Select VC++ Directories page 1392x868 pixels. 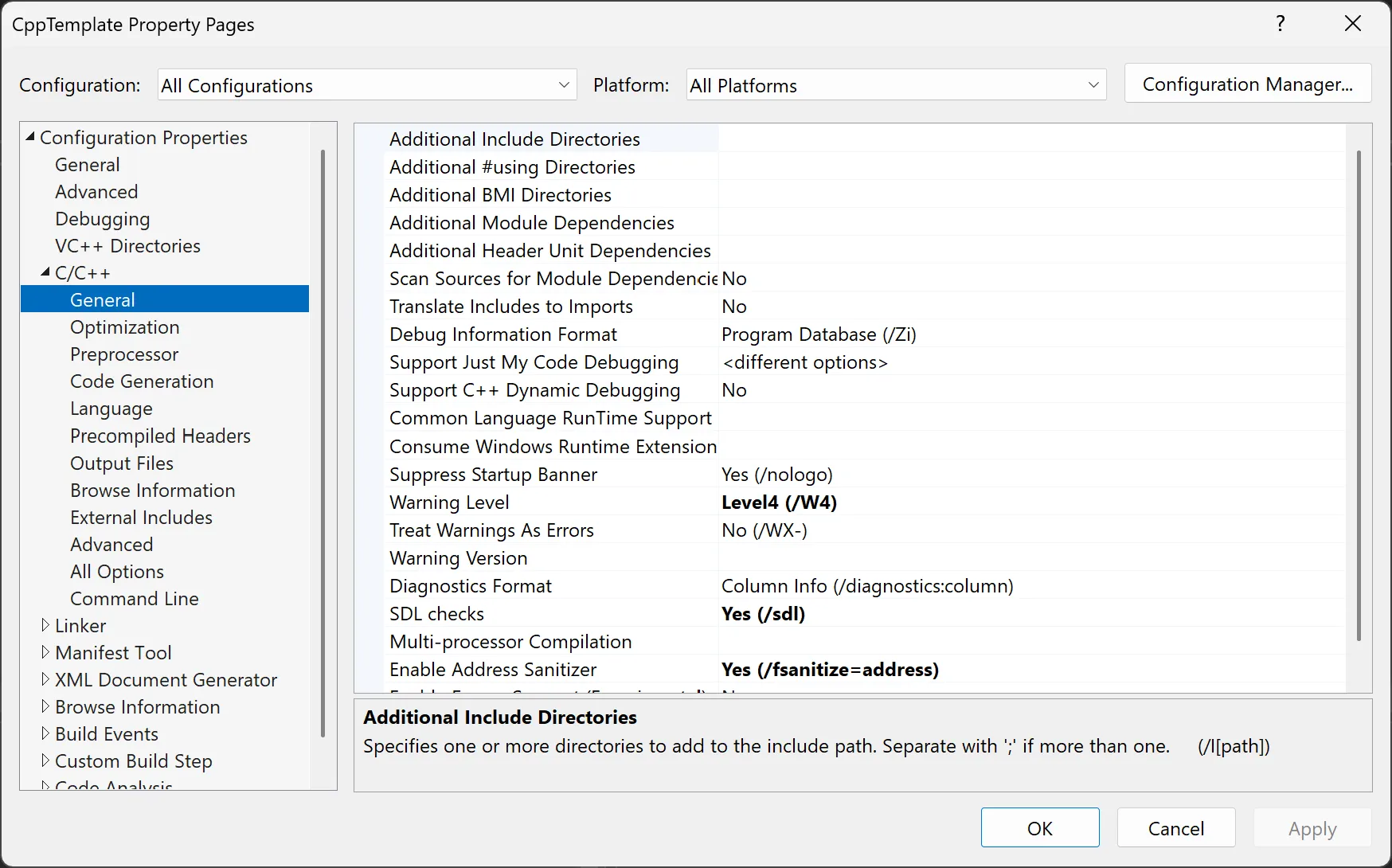pyautogui.click(x=127, y=246)
